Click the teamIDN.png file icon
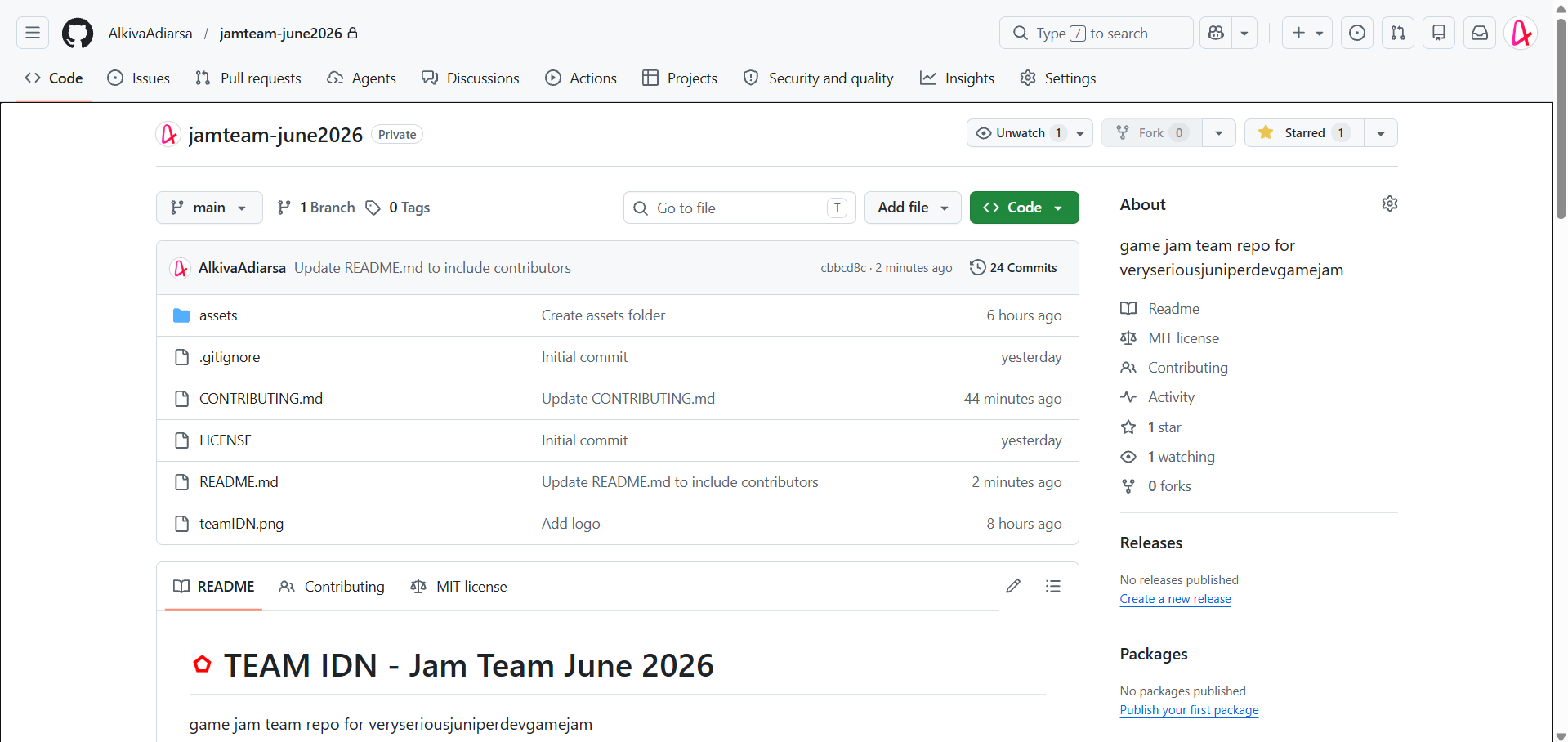 (182, 524)
